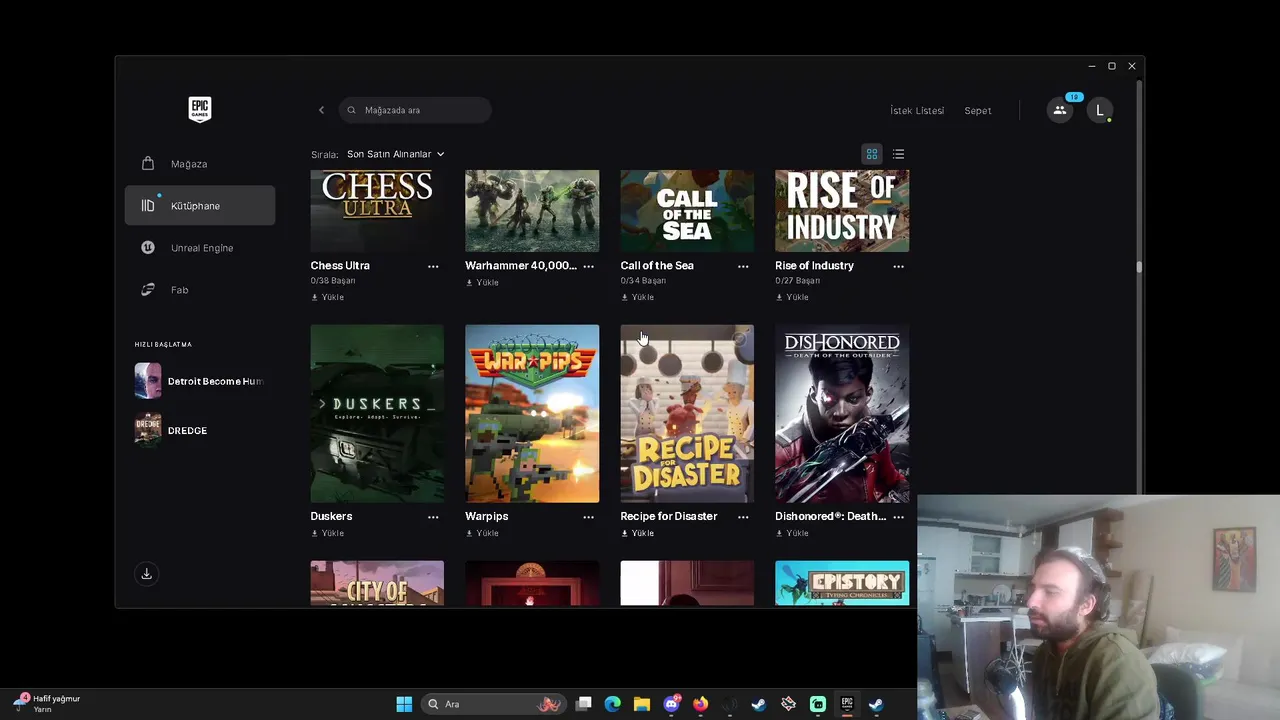Install Warpips via Yükle
Screen dimensions: 1280x720
point(482,533)
